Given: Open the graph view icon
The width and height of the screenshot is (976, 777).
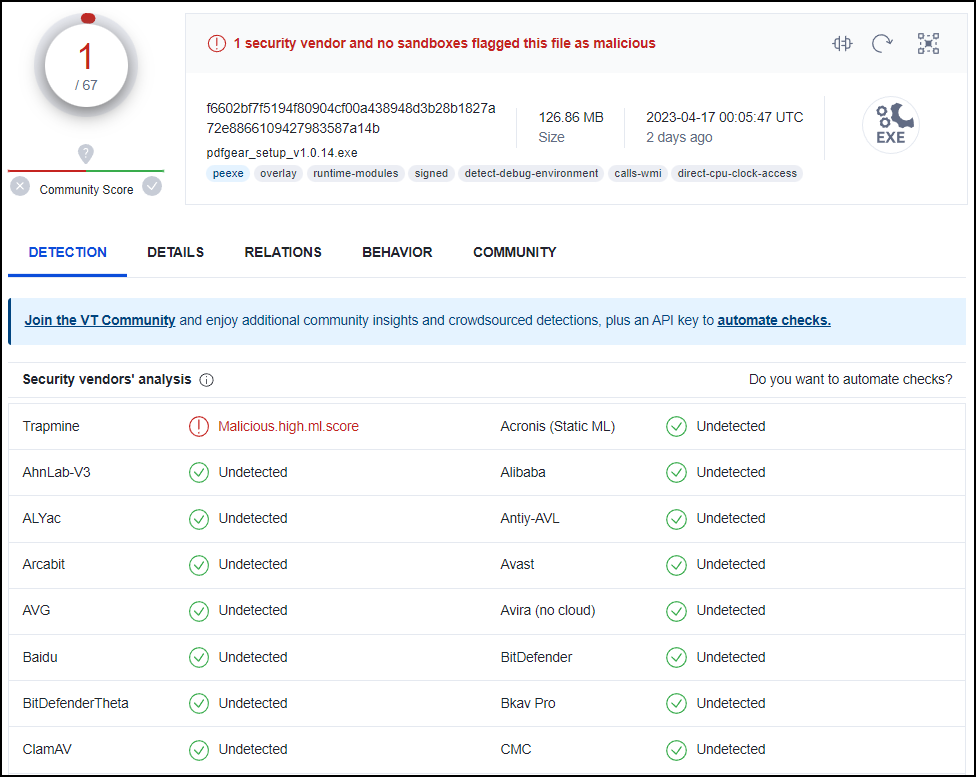Looking at the screenshot, I should pyautogui.click(x=928, y=44).
